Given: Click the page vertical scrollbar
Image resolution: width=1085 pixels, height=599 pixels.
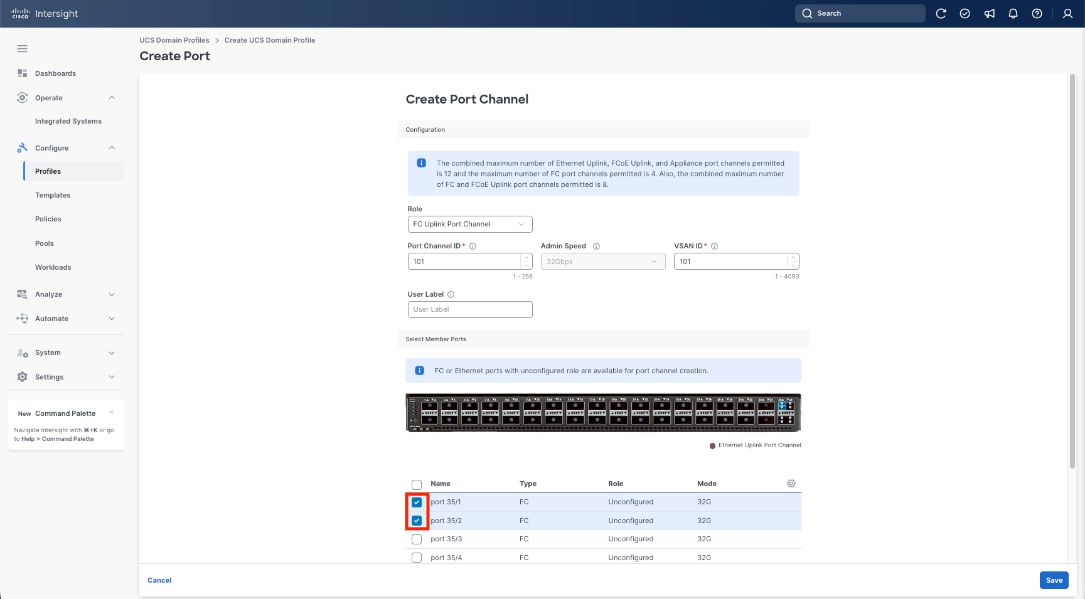Looking at the screenshot, I should (x=1073, y=270).
